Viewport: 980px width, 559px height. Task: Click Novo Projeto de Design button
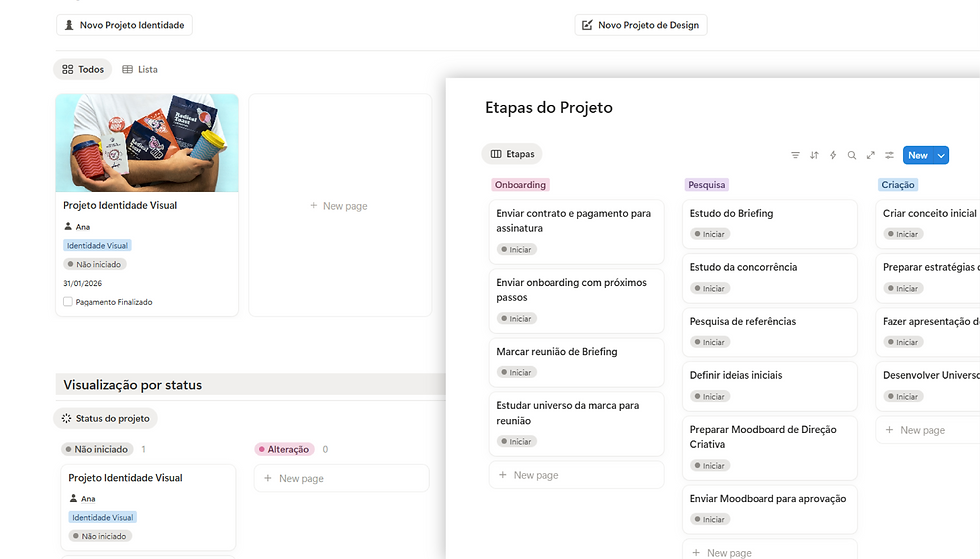pos(641,25)
